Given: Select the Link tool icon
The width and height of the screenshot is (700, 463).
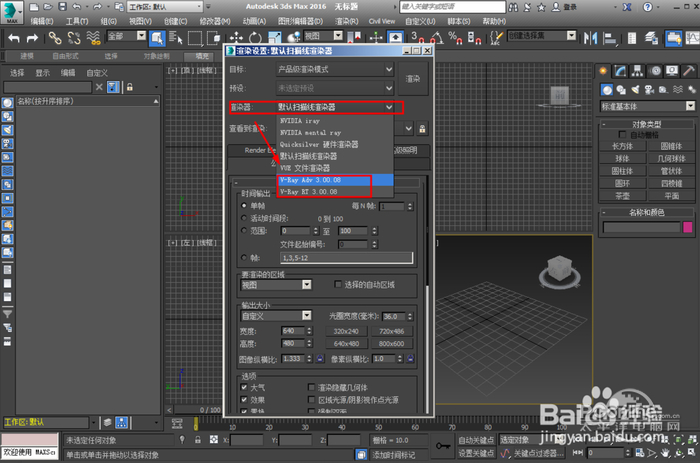Looking at the screenshot, I should tap(55, 38).
